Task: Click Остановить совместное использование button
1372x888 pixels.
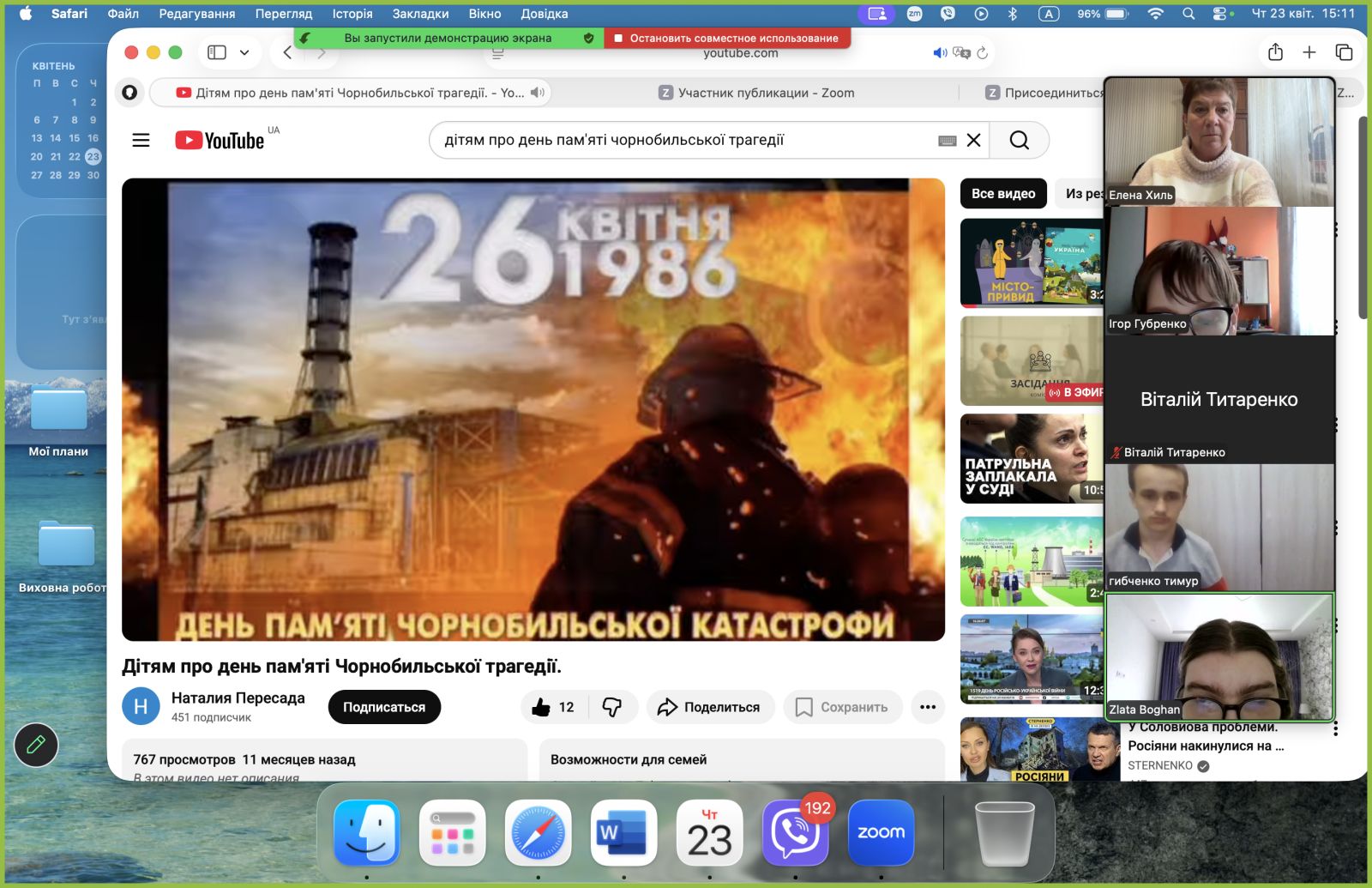Action: coord(727,38)
